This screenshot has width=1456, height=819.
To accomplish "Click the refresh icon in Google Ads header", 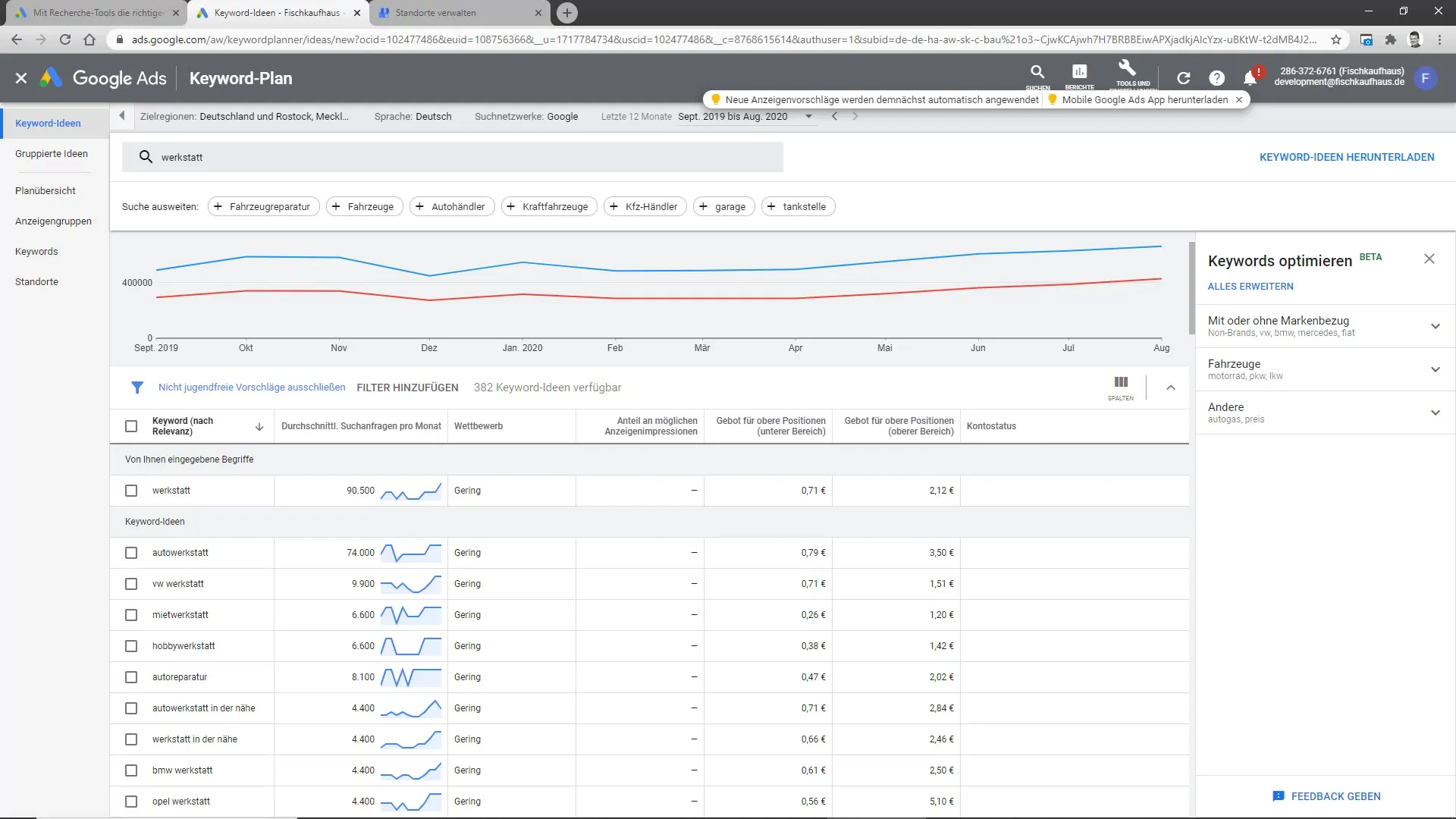I will click(x=1183, y=78).
